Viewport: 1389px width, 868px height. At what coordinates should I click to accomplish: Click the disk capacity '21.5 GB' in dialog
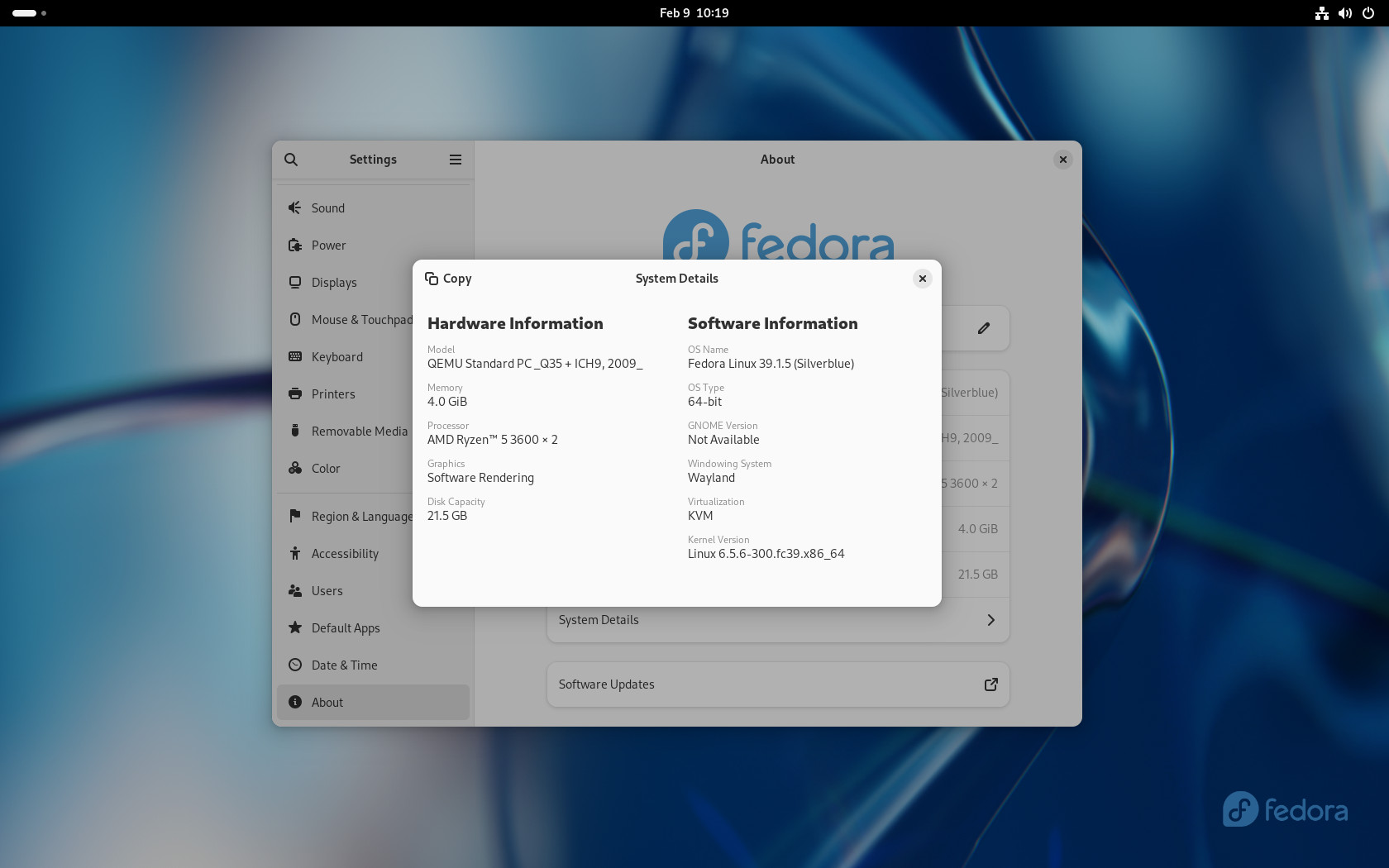point(447,516)
